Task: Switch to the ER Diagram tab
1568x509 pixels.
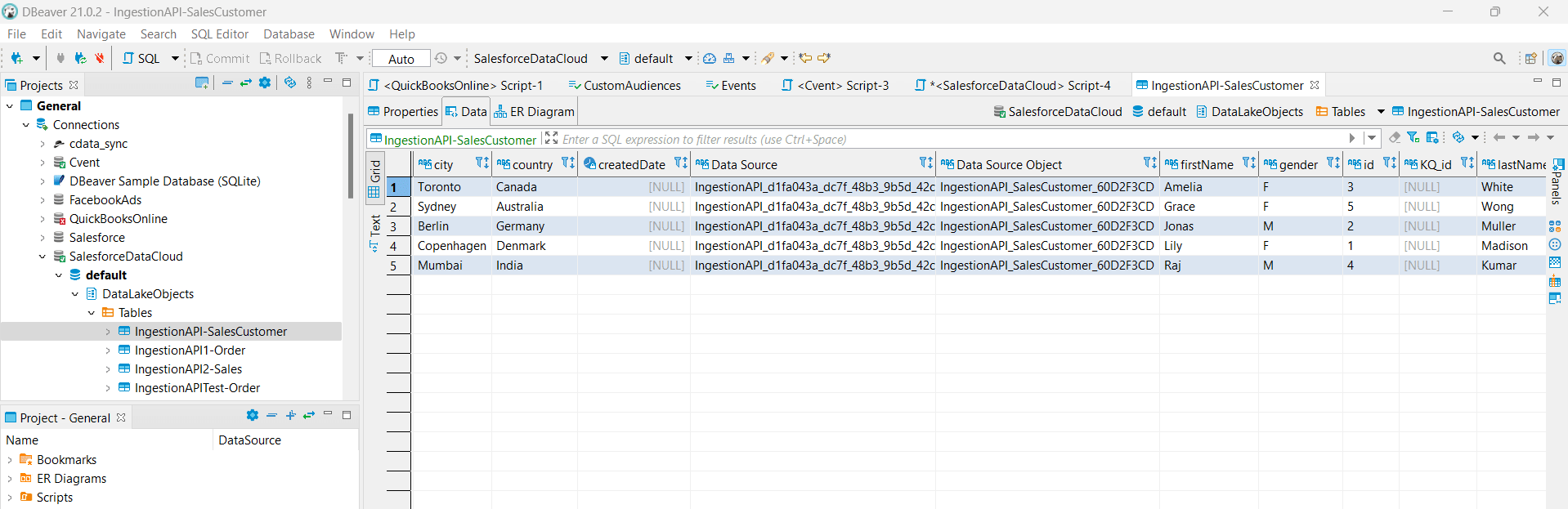Action: click(534, 112)
